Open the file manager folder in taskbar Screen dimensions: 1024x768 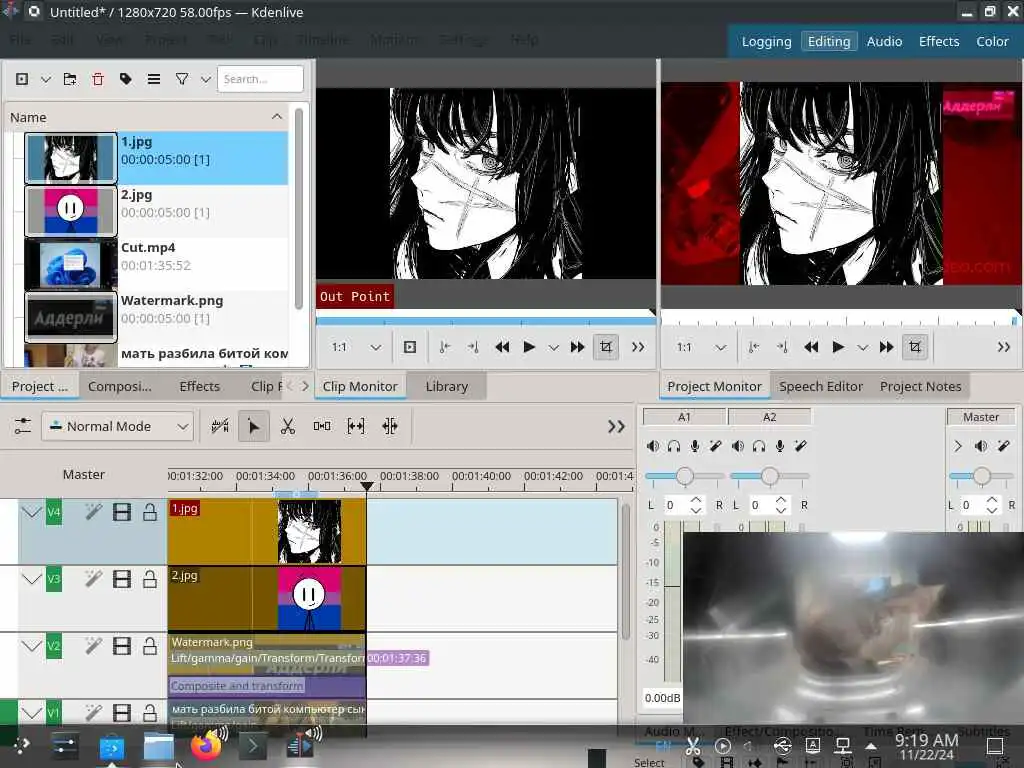pos(159,746)
